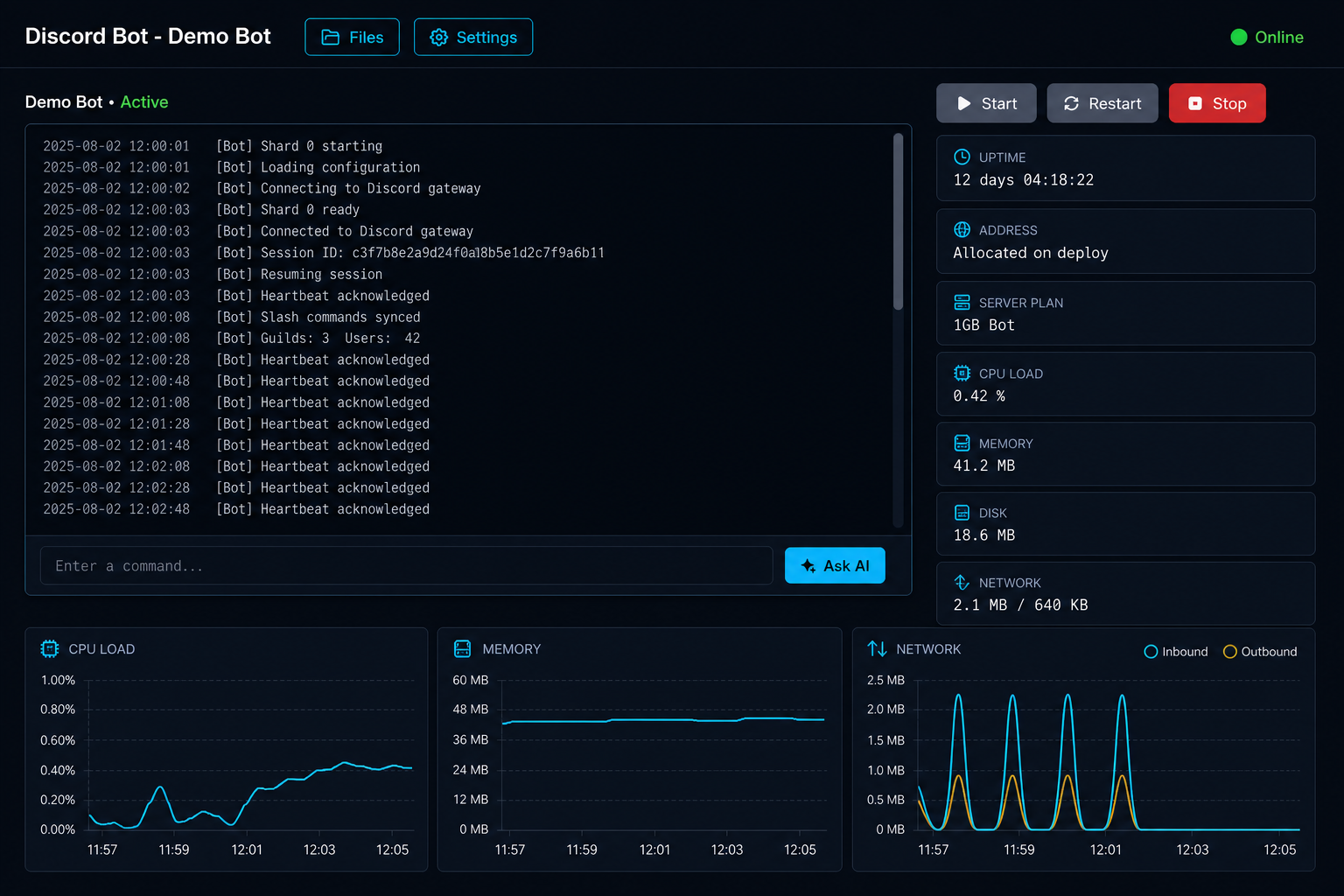Click the 'Active' status label
Image resolution: width=1344 pixels, height=896 pixels.
[144, 101]
